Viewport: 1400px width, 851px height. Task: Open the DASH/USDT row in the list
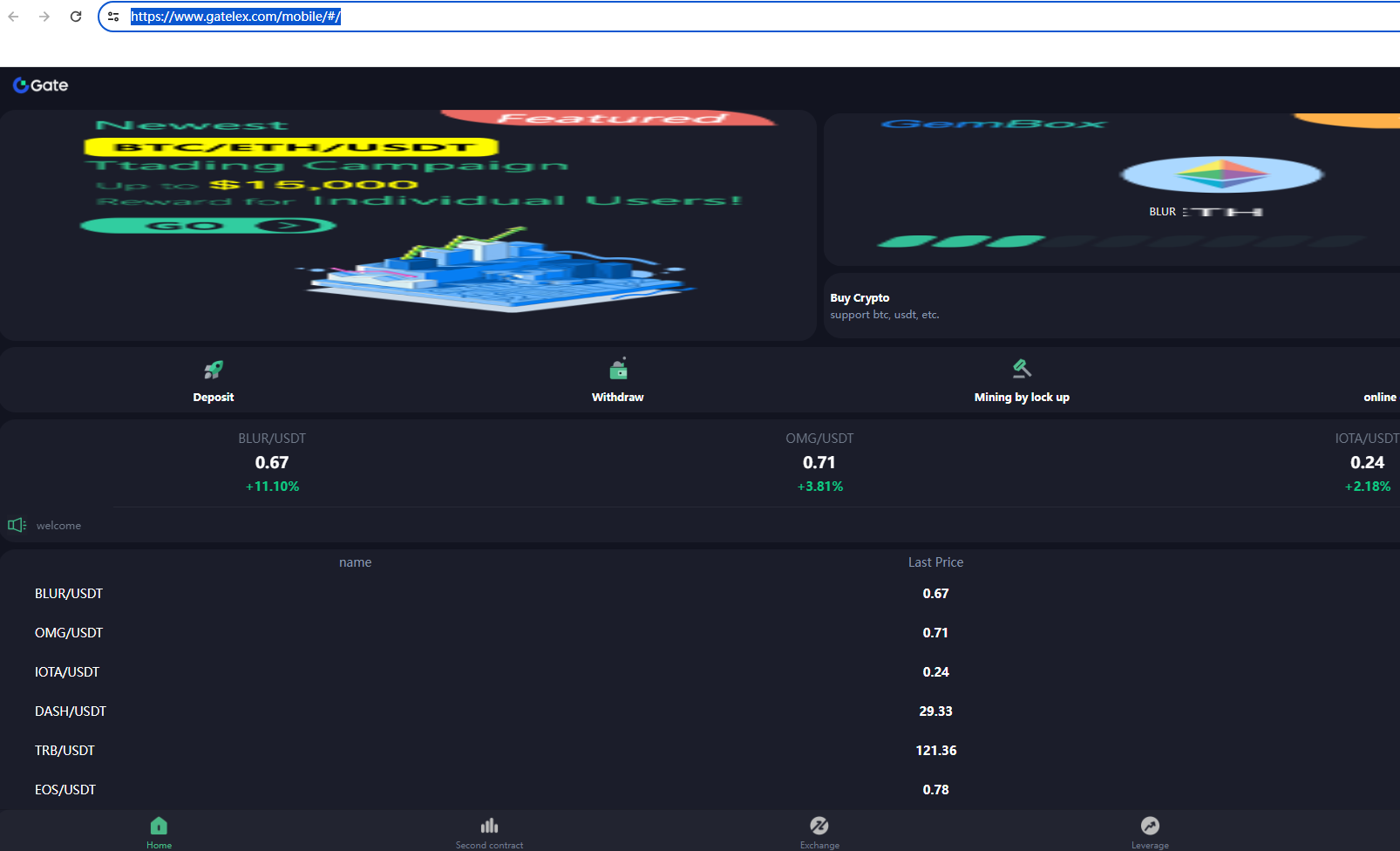[x=700, y=711]
